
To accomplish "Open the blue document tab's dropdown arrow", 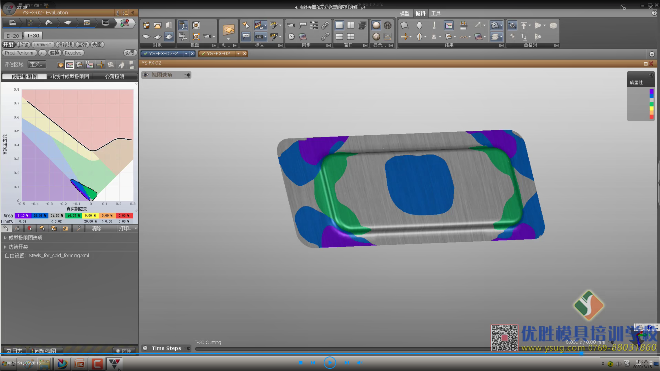I will pyautogui.click(x=186, y=53).
